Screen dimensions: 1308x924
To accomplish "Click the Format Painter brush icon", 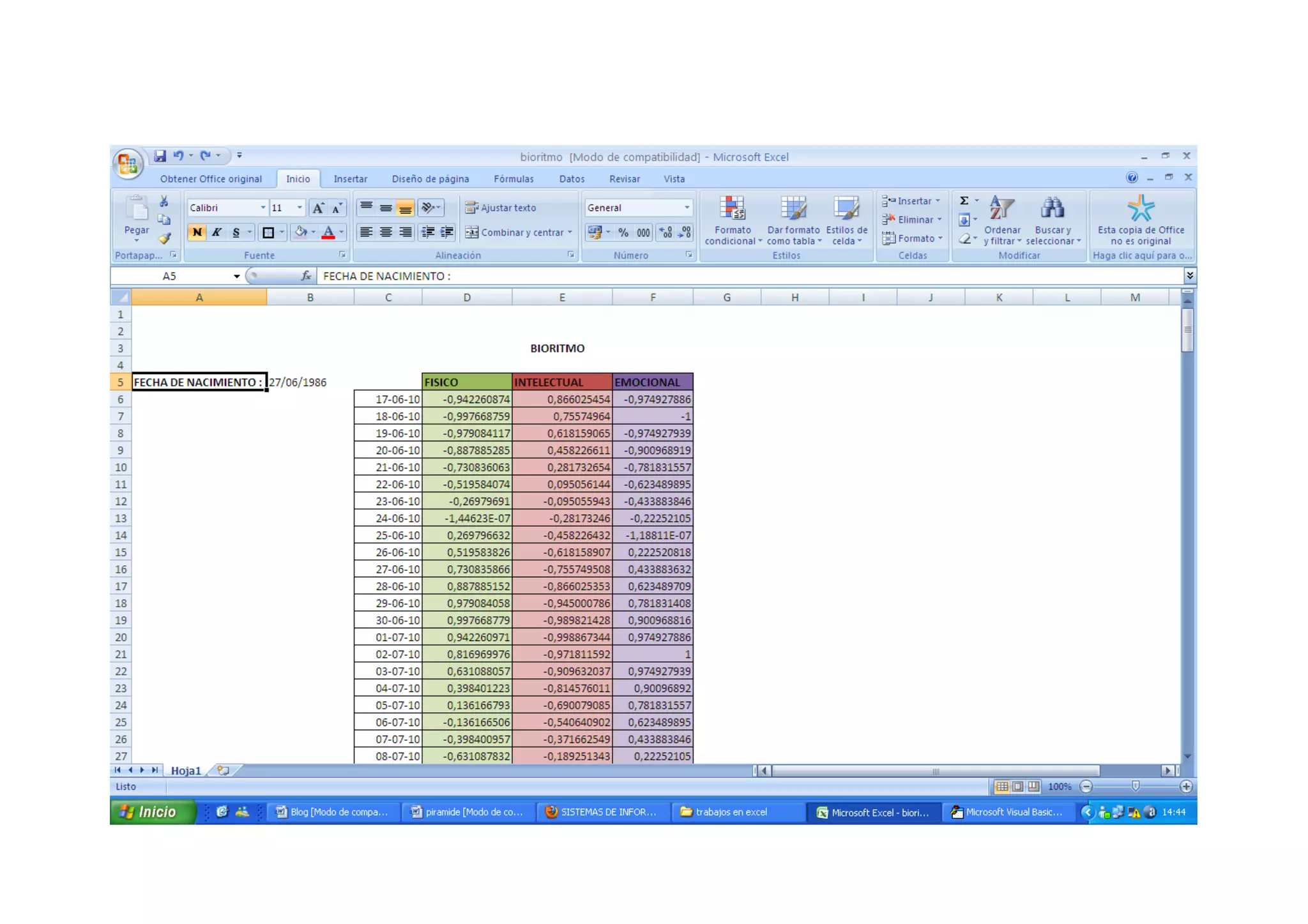I will (x=165, y=238).
